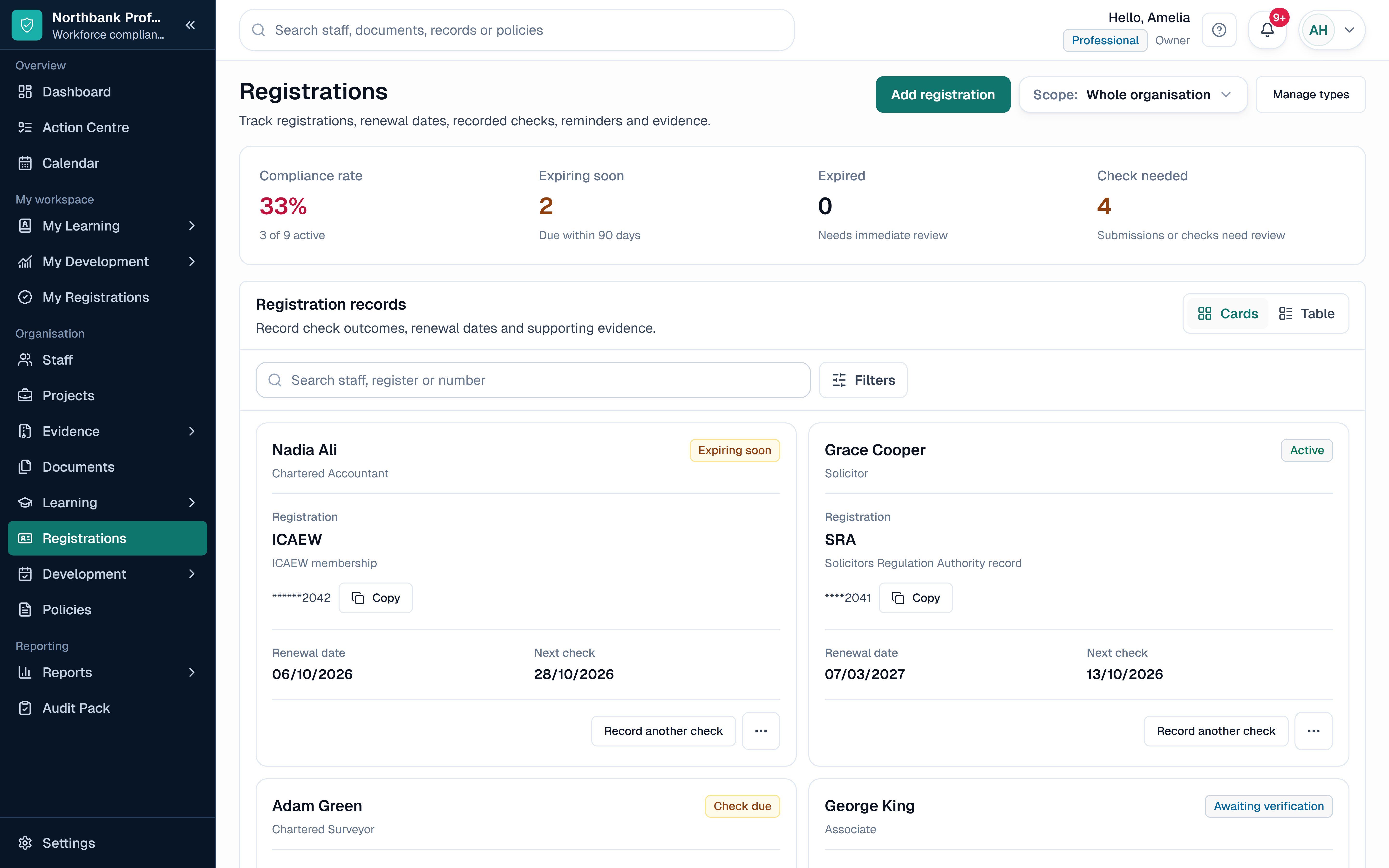Expand the Evidence submenu chevron
Screen dimensions: 1389x868
(192, 431)
